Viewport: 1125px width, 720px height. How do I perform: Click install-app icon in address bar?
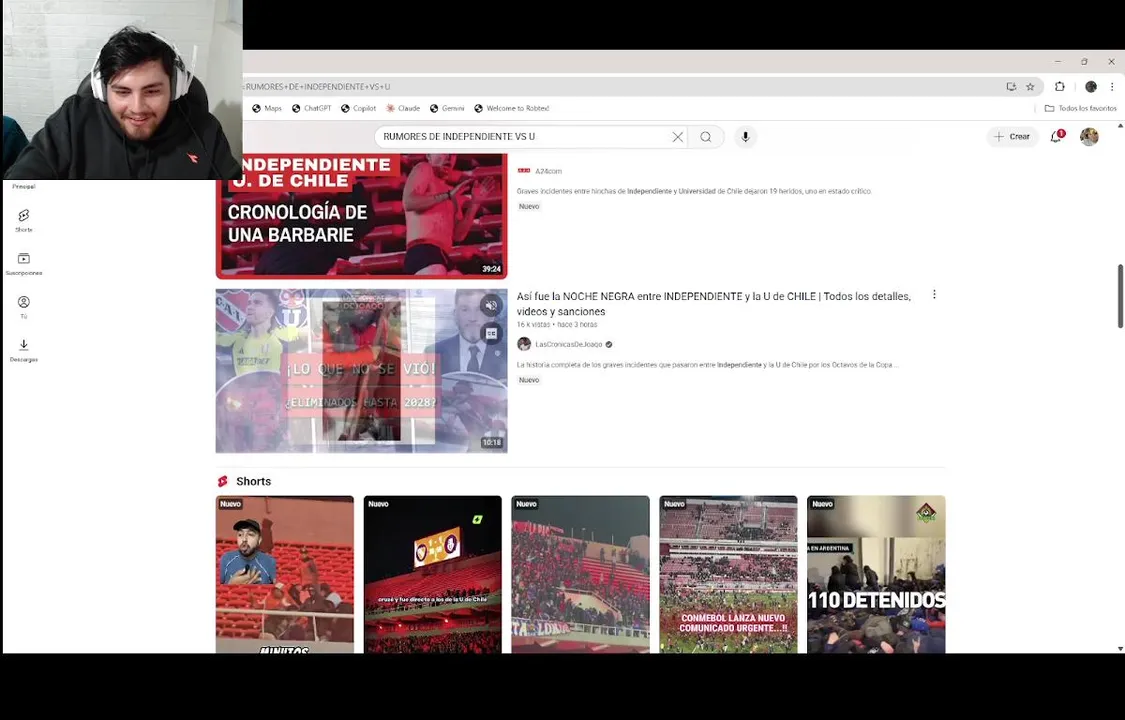point(1011,86)
